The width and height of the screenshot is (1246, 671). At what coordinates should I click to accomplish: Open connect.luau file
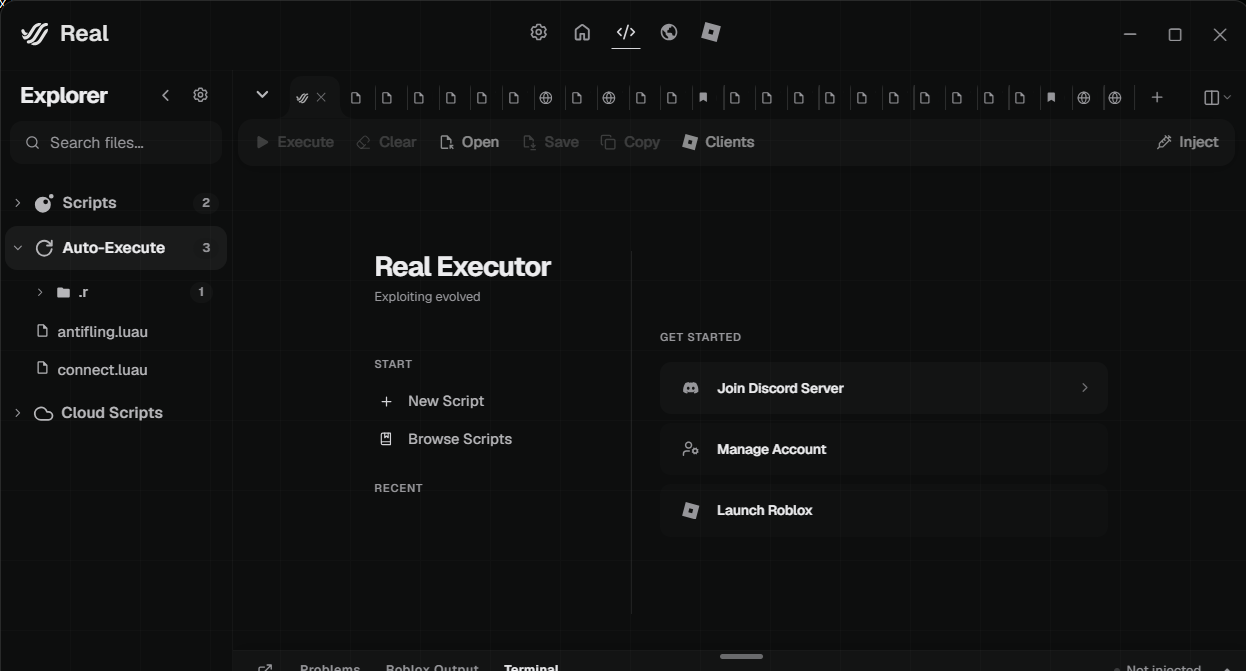[102, 369]
